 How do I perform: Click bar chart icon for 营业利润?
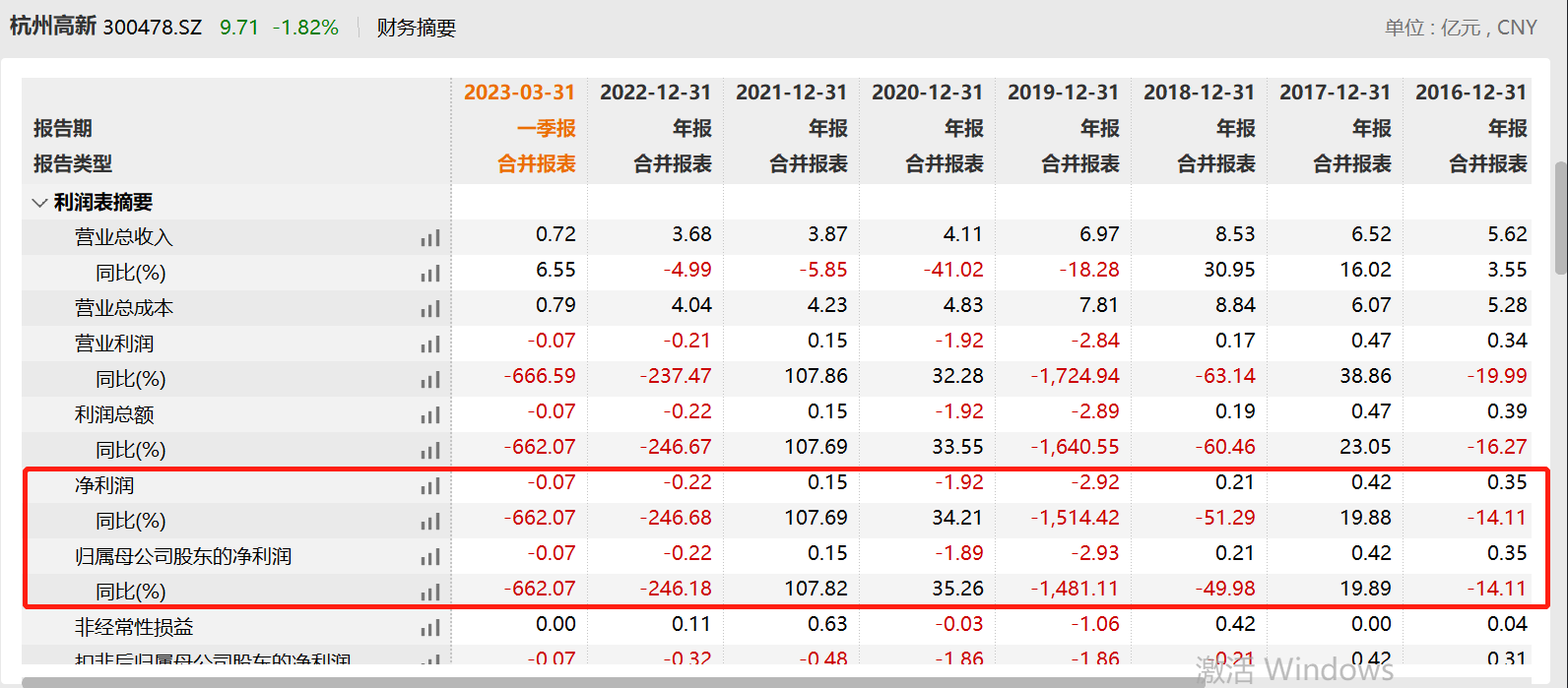[430, 344]
